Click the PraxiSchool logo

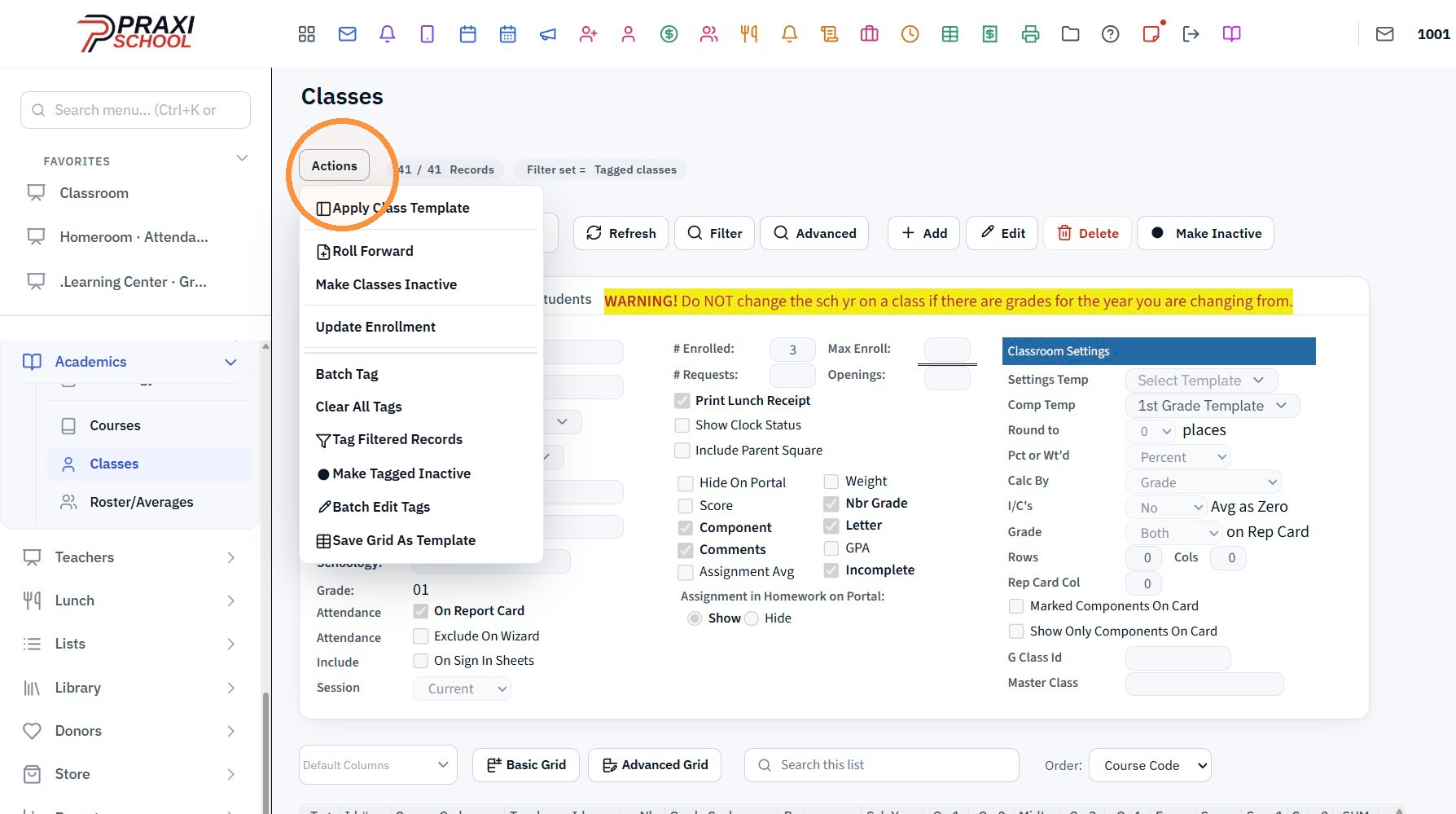[136, 33]
